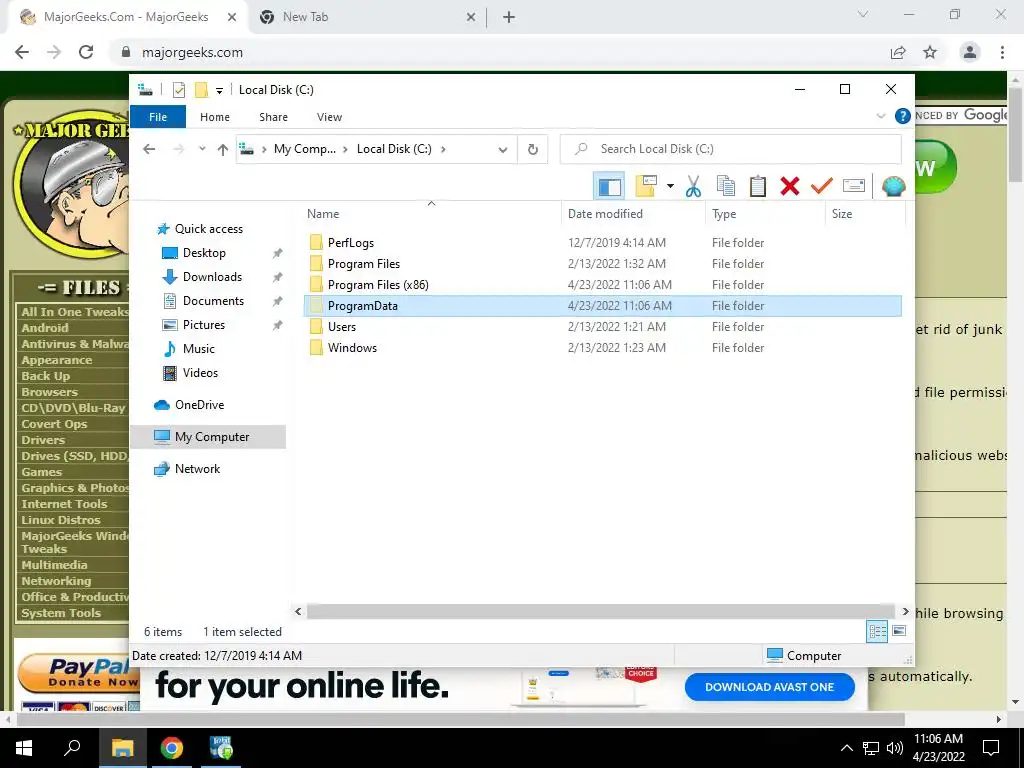This screenshot has height=768, width=1024.
Task: Open Explorer Help question mark icon
Action: click(903, 116)
